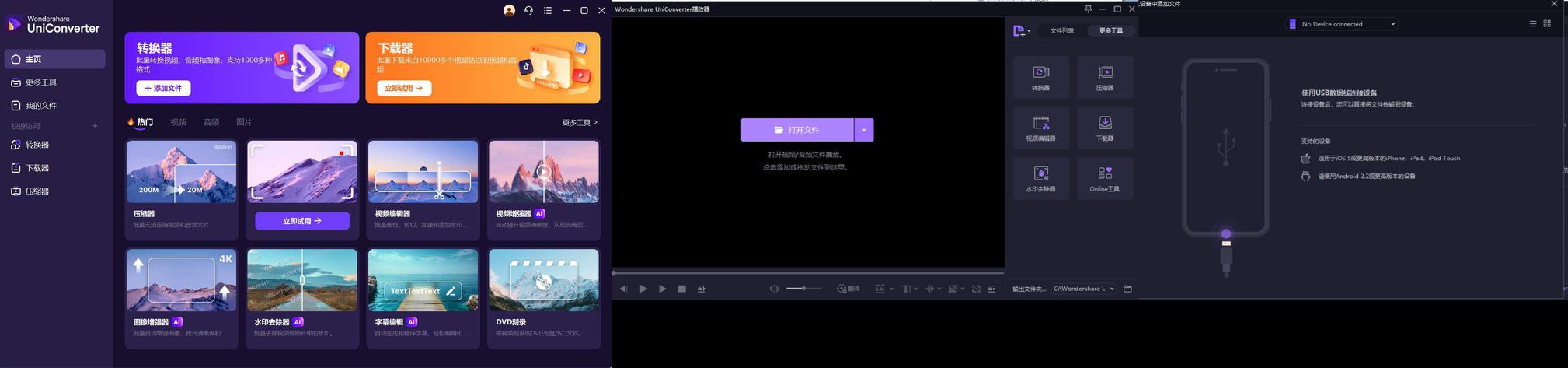1568x368 pixels.
Task: Open 转换器 tool in player panel
Action: click(1041, 77)
